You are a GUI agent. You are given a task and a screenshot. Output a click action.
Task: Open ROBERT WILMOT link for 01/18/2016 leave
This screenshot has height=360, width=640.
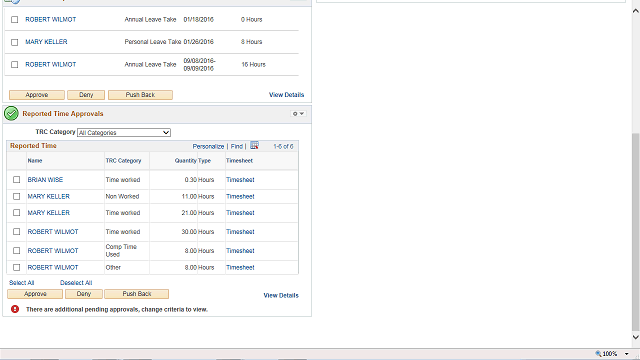pyautogui.click(x=51, y=20)
